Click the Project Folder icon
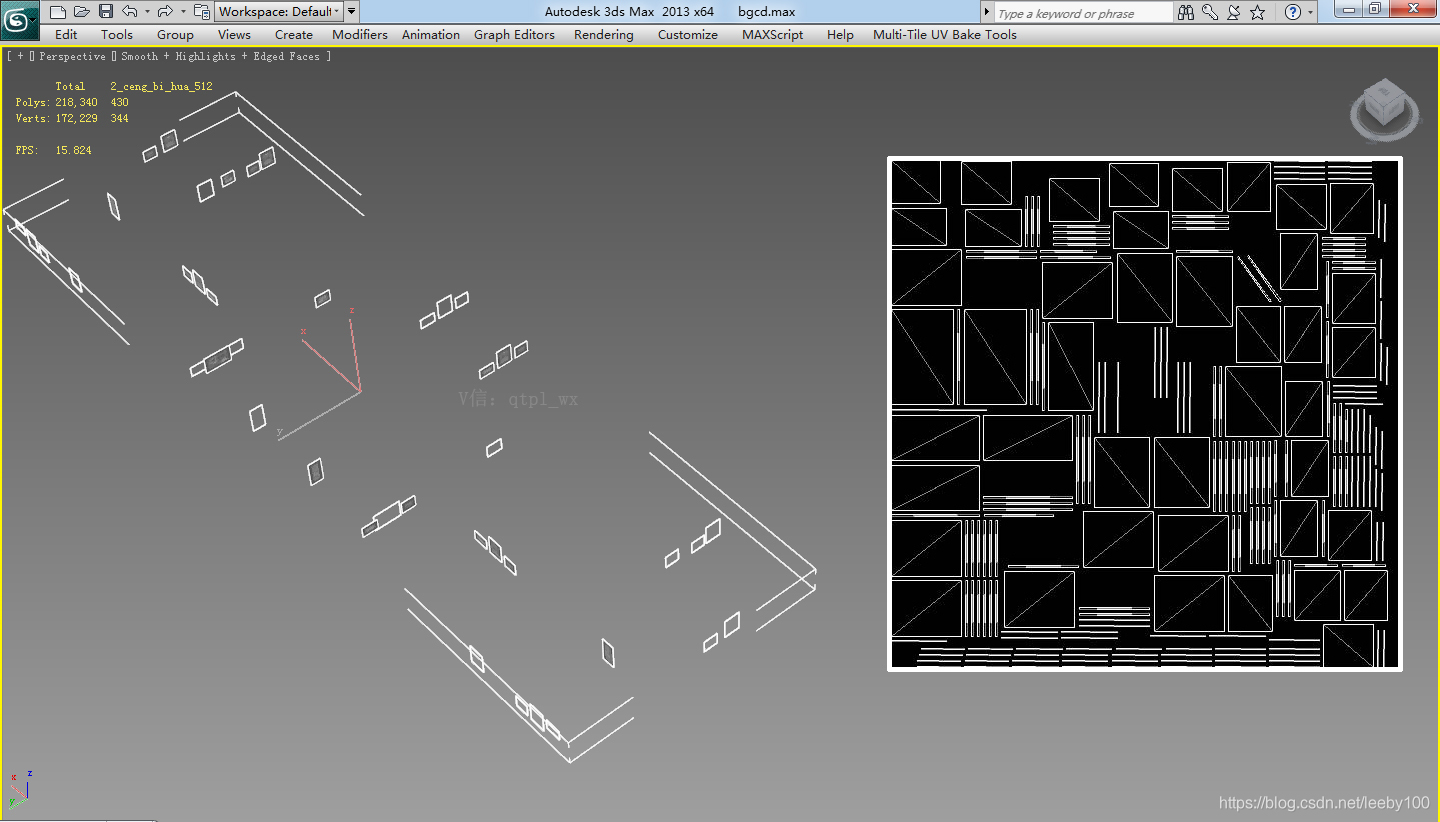Image resolution: width=1440 pixels, height=822 pixels. pyautogui.click(x=201, y=12)
